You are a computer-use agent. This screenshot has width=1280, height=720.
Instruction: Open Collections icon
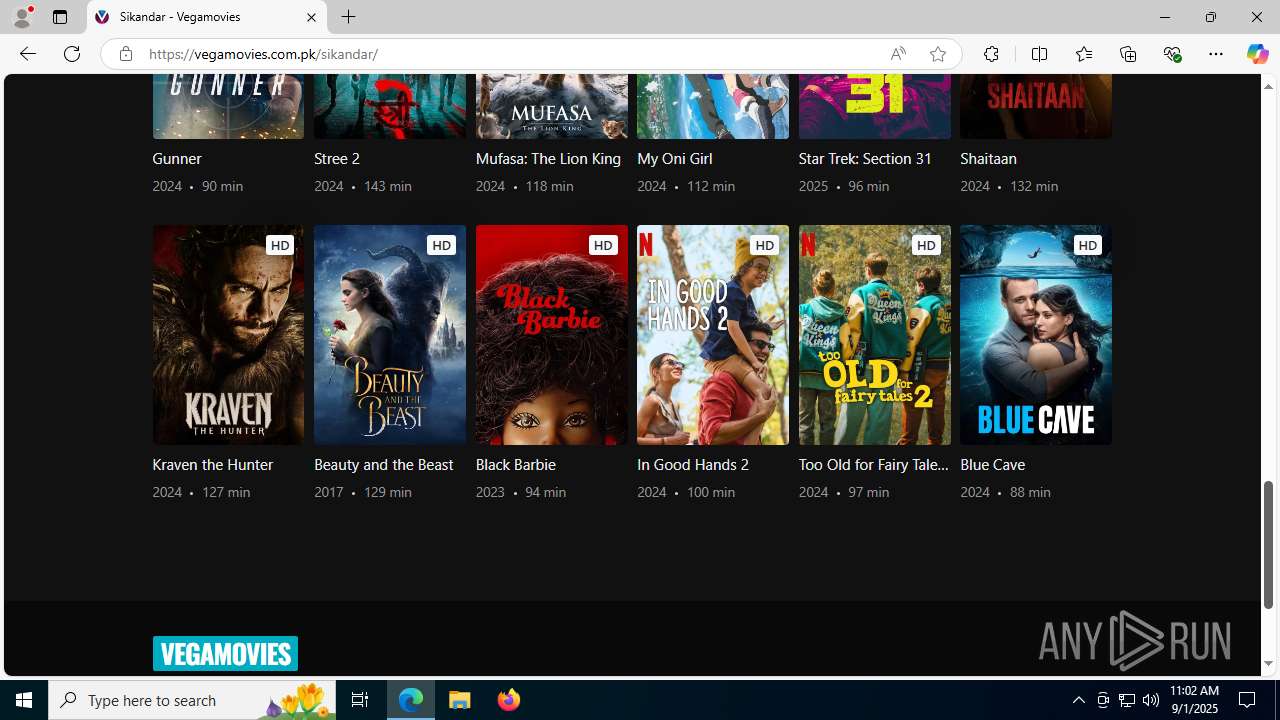coord(1128,54)
